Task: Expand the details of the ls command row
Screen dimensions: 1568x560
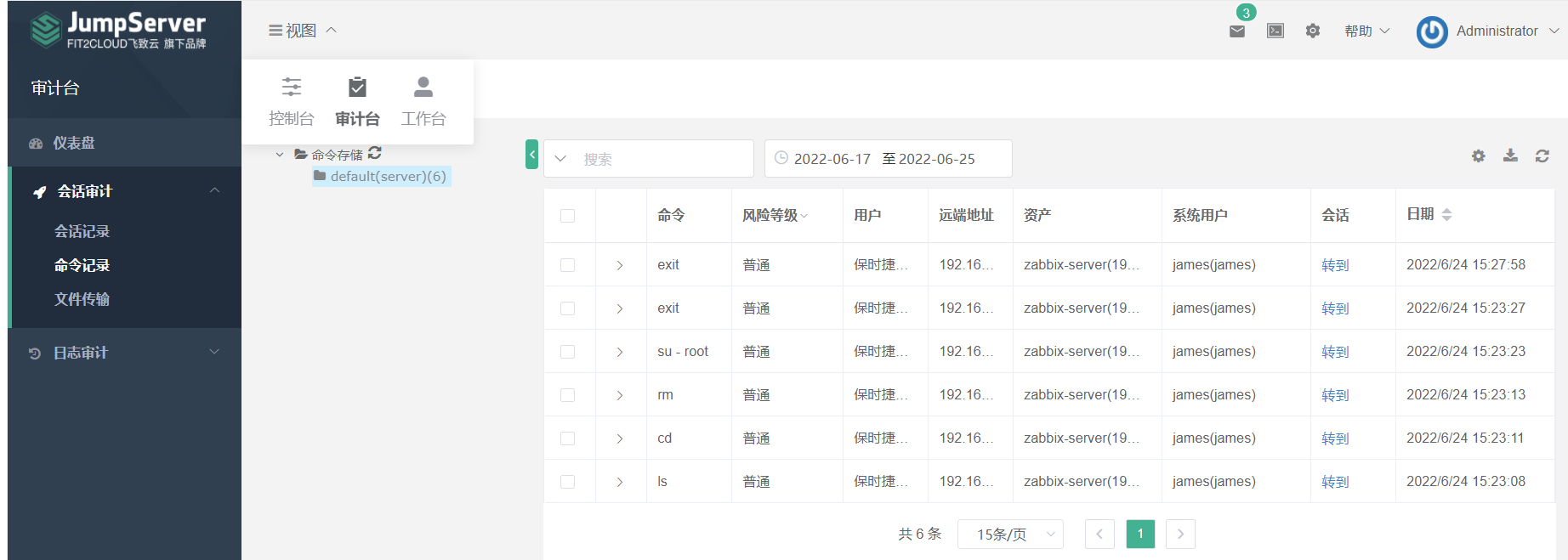Action: click(x=620, y=482)
